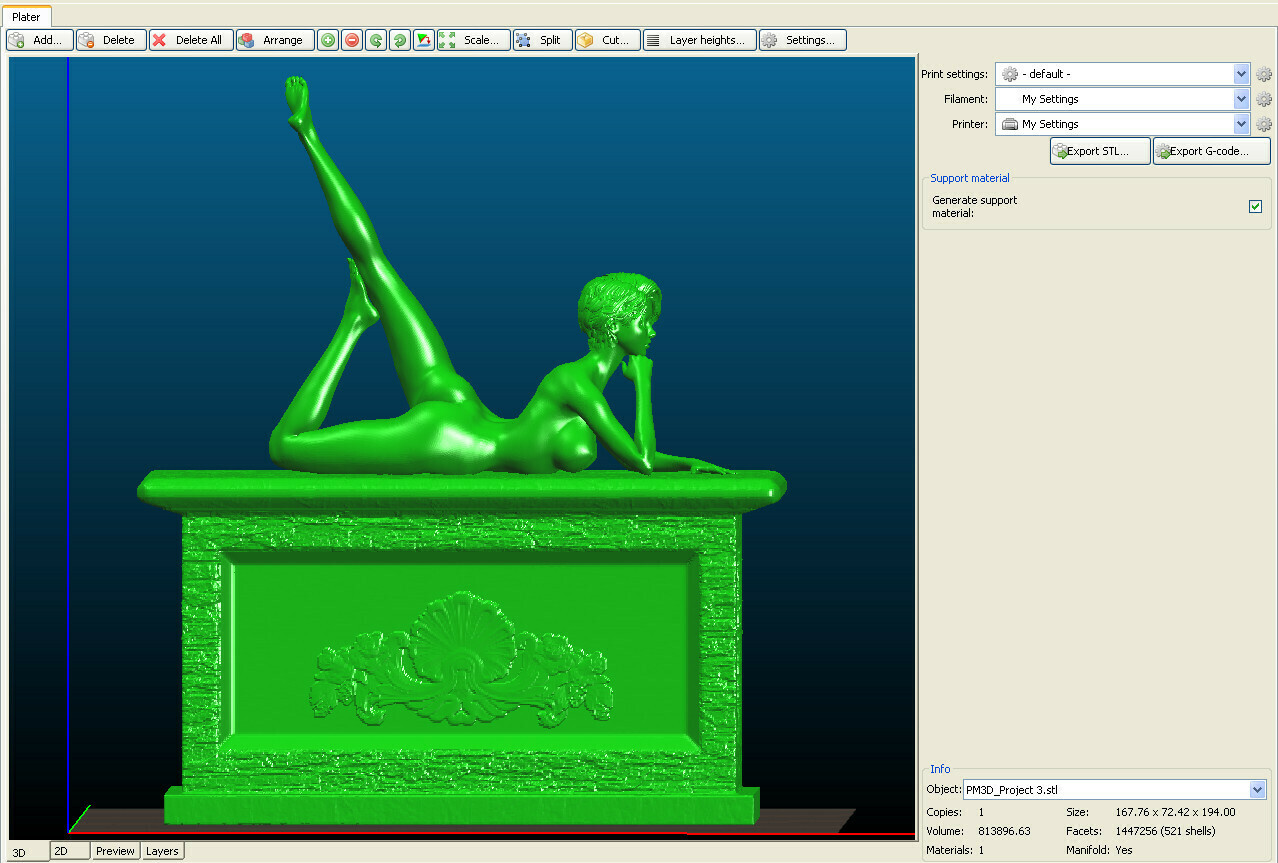
Task: Click the green plus add copy icon
Action: click(x=328, y=40)
